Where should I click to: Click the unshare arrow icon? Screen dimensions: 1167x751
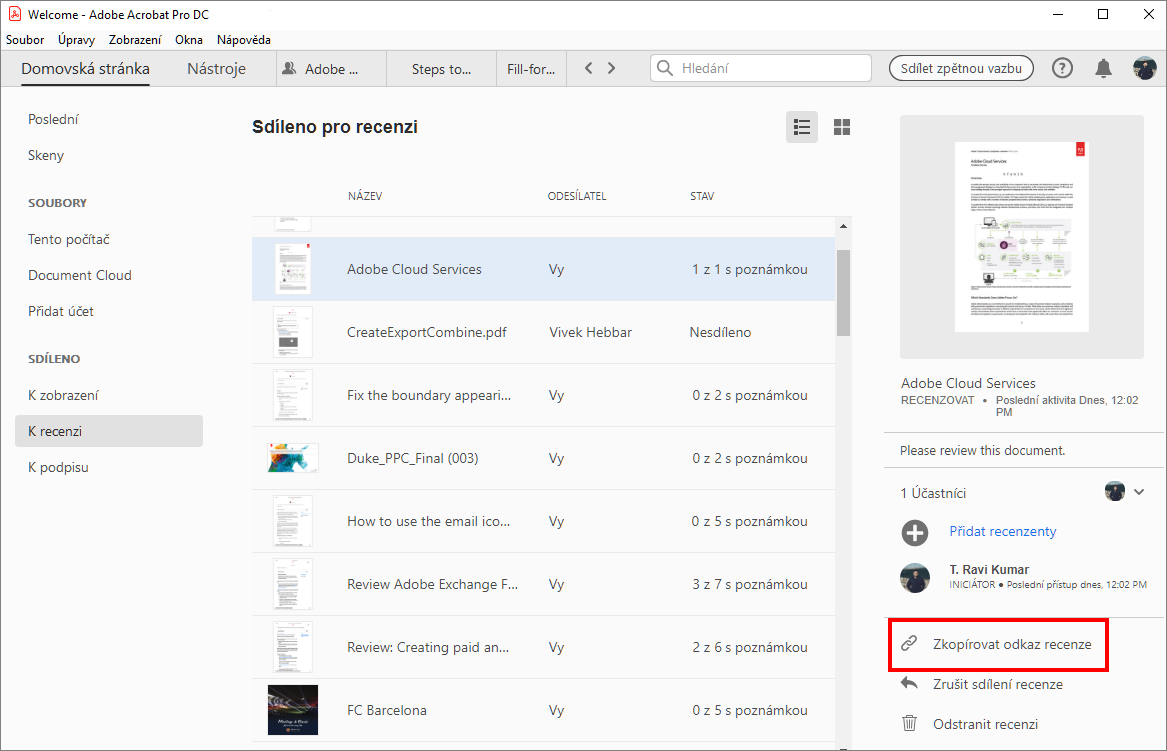pos(909,683)
